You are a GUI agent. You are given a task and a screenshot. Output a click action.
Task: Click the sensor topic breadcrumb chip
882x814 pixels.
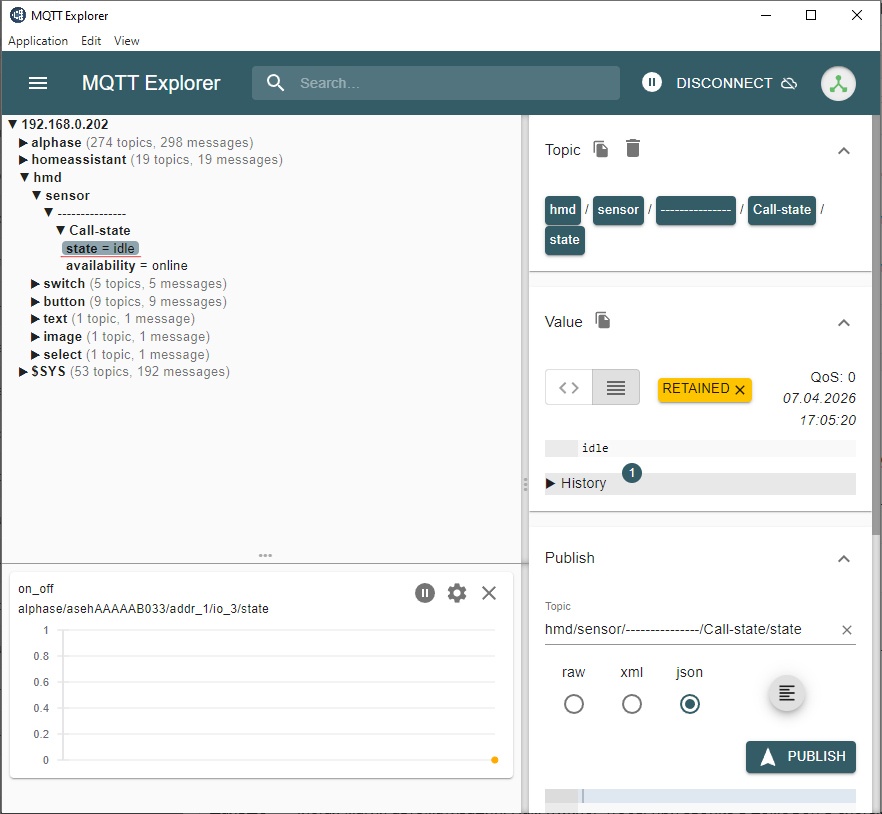[x=618, y=210]
